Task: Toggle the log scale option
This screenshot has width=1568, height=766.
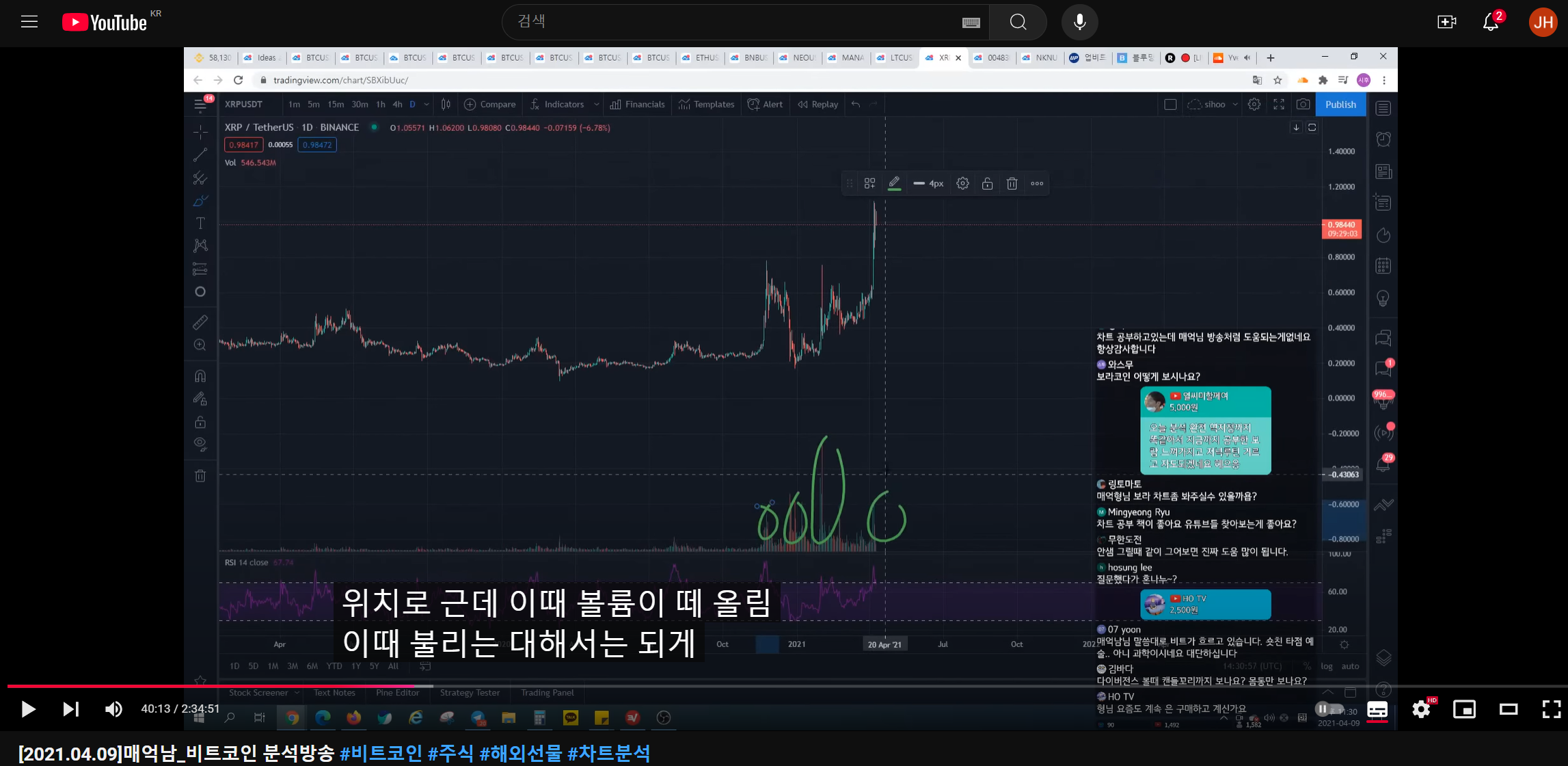Action: coord(1326,665)
